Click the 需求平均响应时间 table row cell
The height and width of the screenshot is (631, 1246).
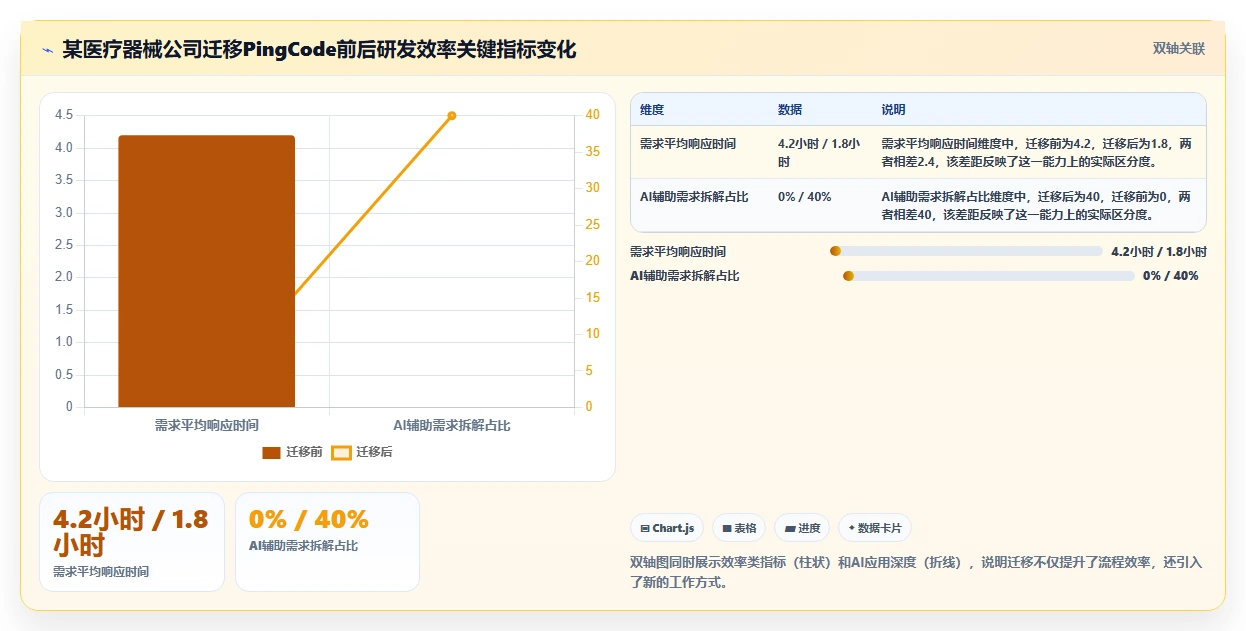coord(688,144)
